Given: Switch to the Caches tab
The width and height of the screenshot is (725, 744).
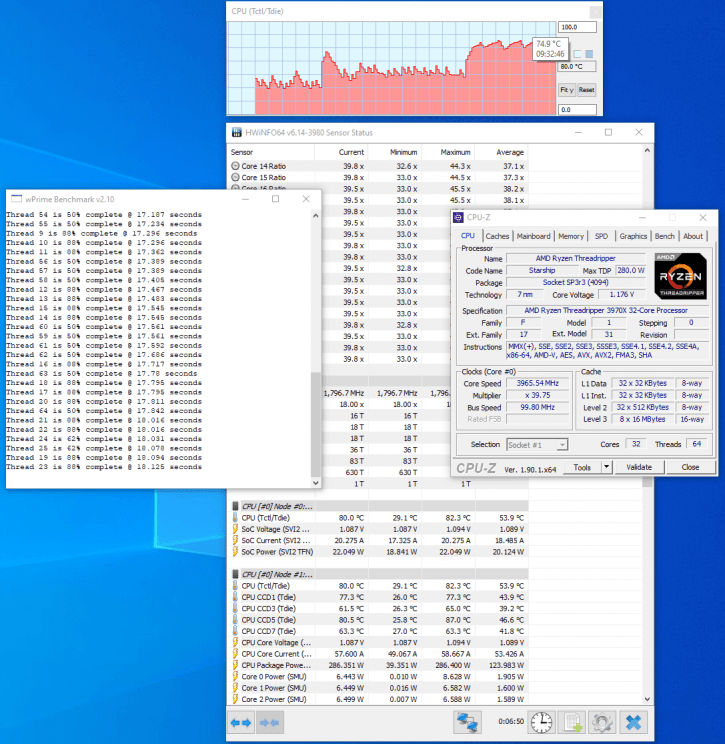Looking at the screenshot, I should click(497, 236).
